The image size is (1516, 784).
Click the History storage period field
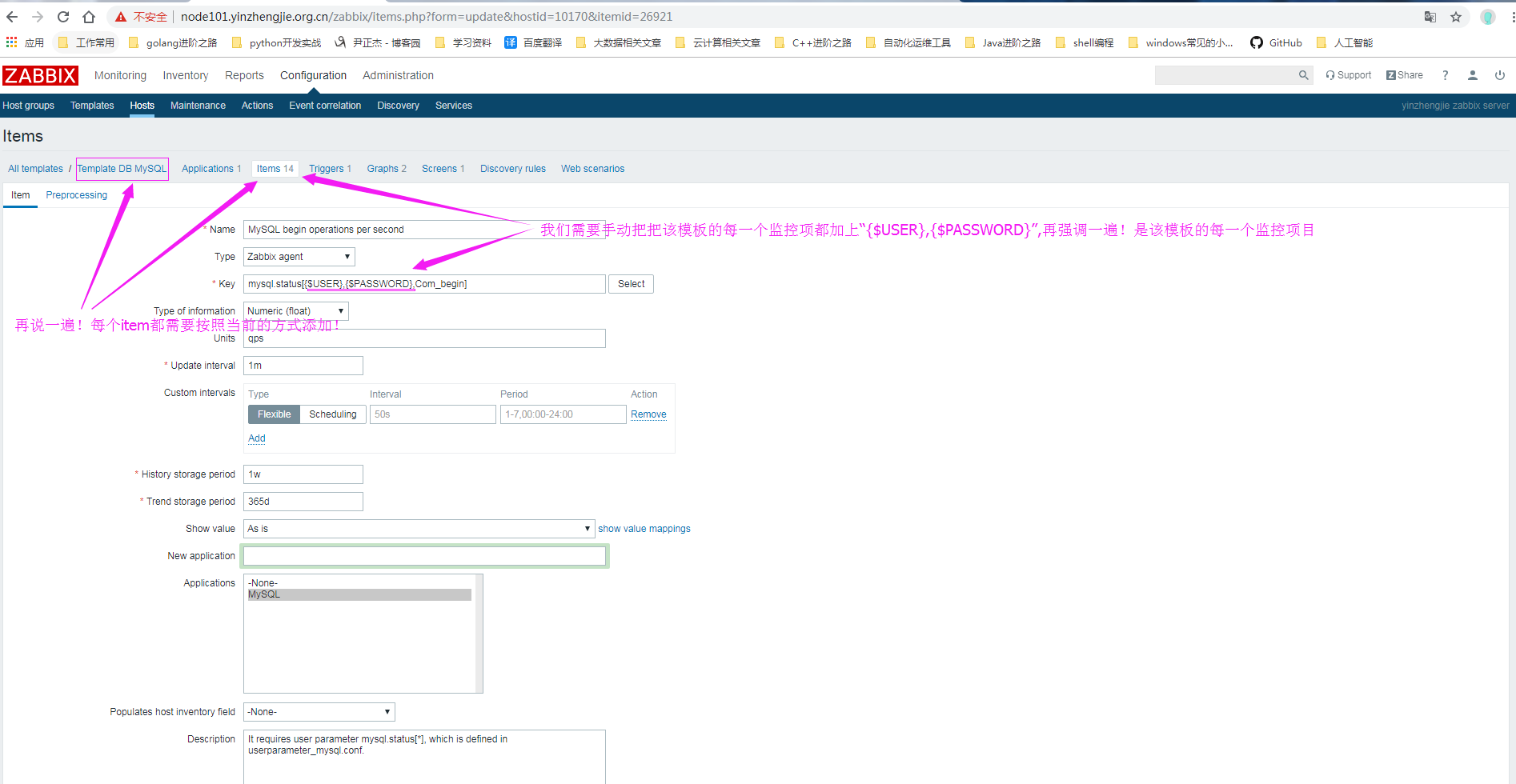pos(303,474)
